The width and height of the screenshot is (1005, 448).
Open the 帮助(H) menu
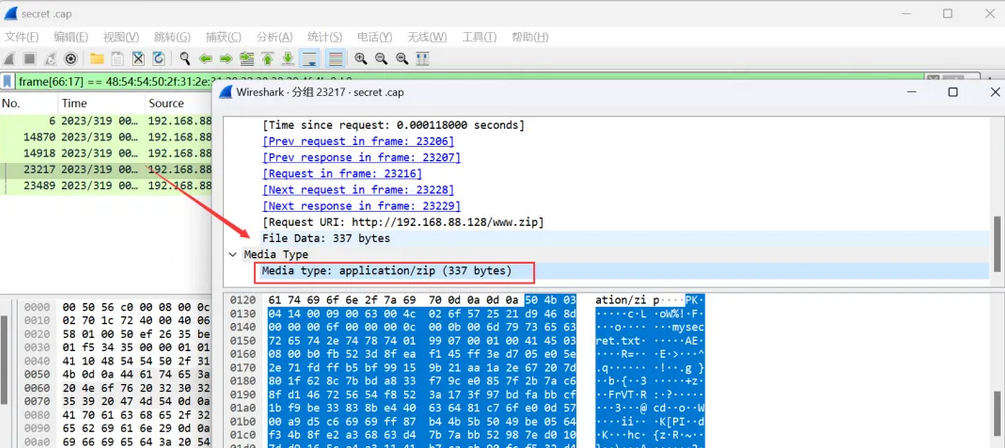pyautogui.click(x=530, y=37)
